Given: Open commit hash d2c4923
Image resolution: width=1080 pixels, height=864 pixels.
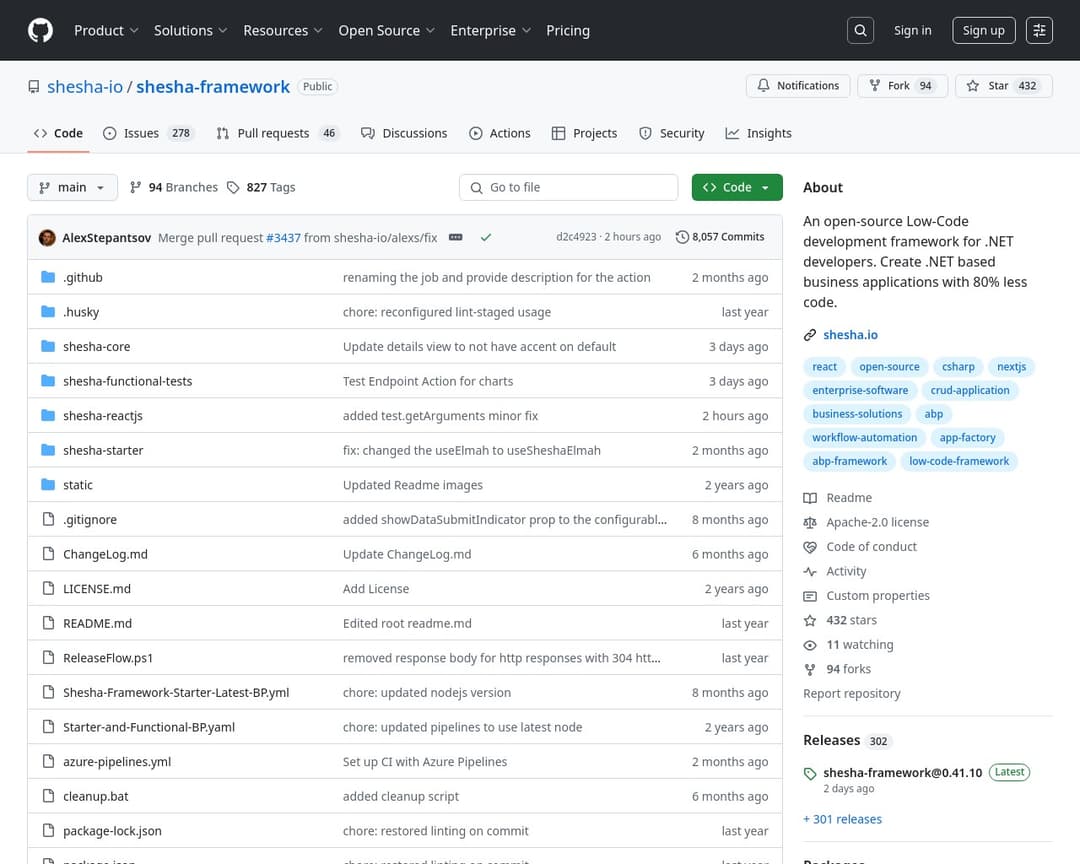Looking at the screenshot, I should coord(576,237).
